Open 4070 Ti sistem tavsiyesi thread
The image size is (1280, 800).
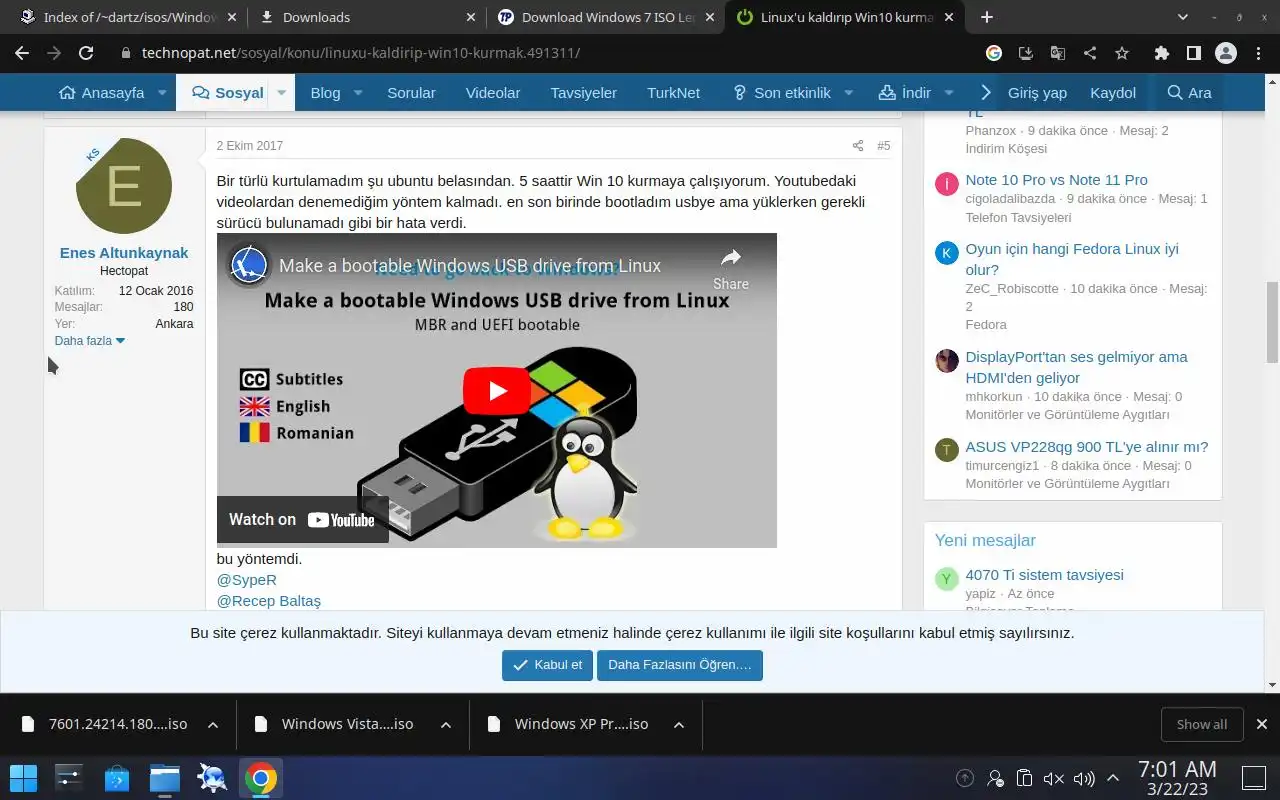[1044, 575]
